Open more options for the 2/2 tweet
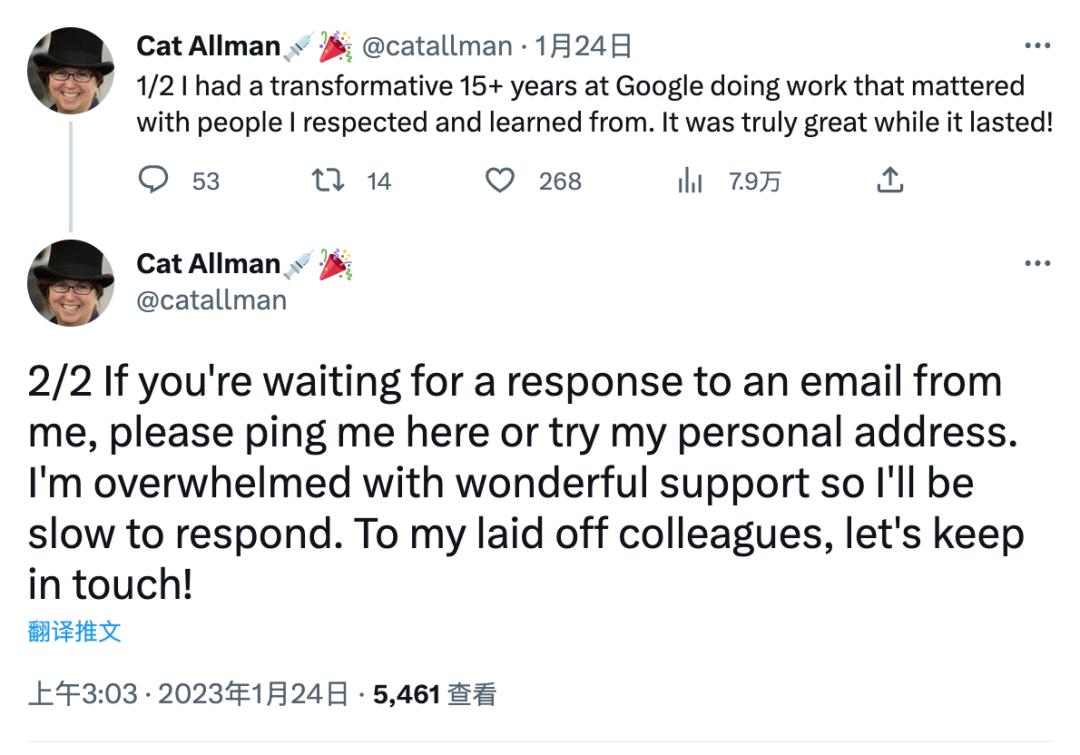Screen dimensions: 1080x755 coord(1037,263)
